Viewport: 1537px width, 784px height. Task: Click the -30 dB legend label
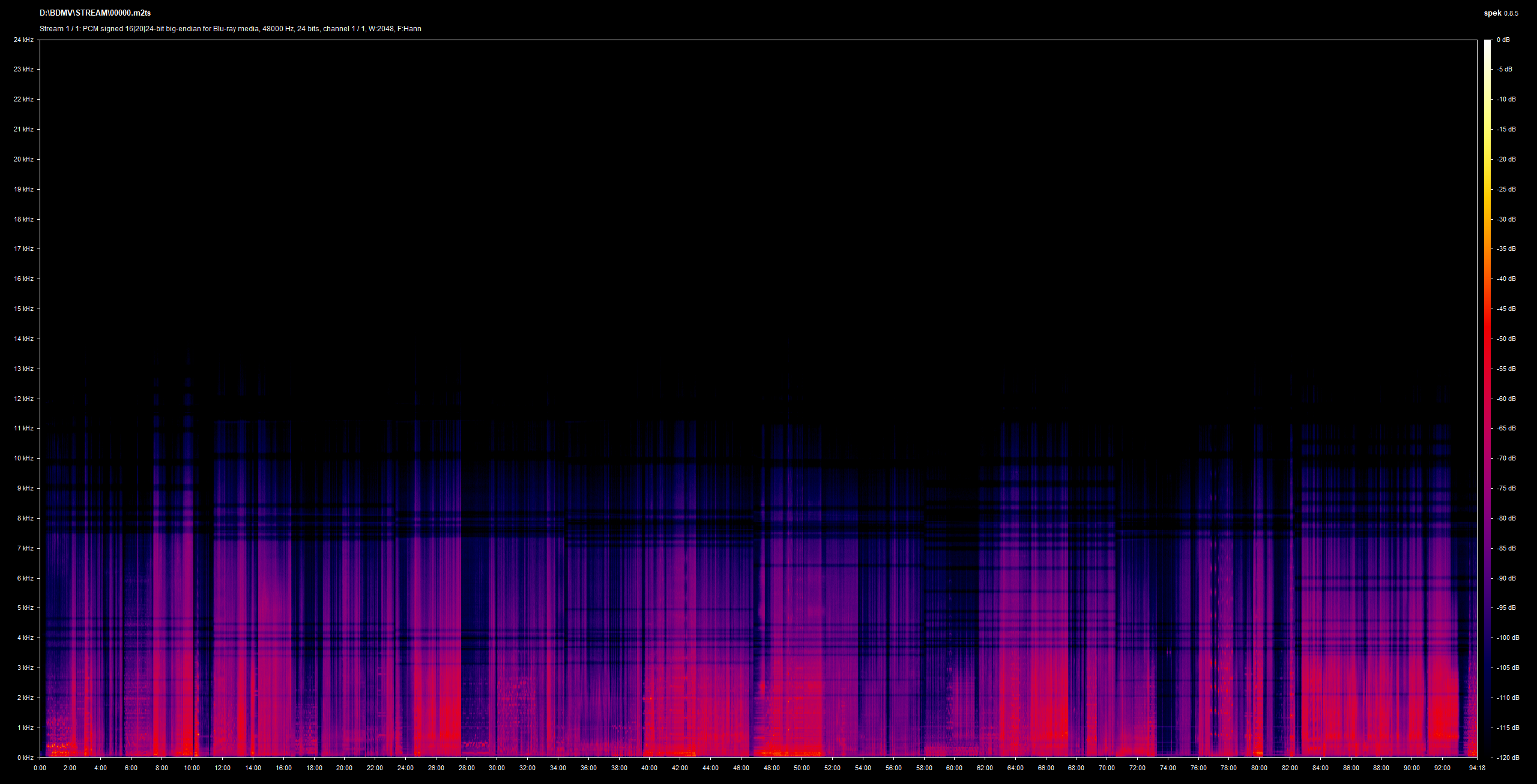point(1506,219)
